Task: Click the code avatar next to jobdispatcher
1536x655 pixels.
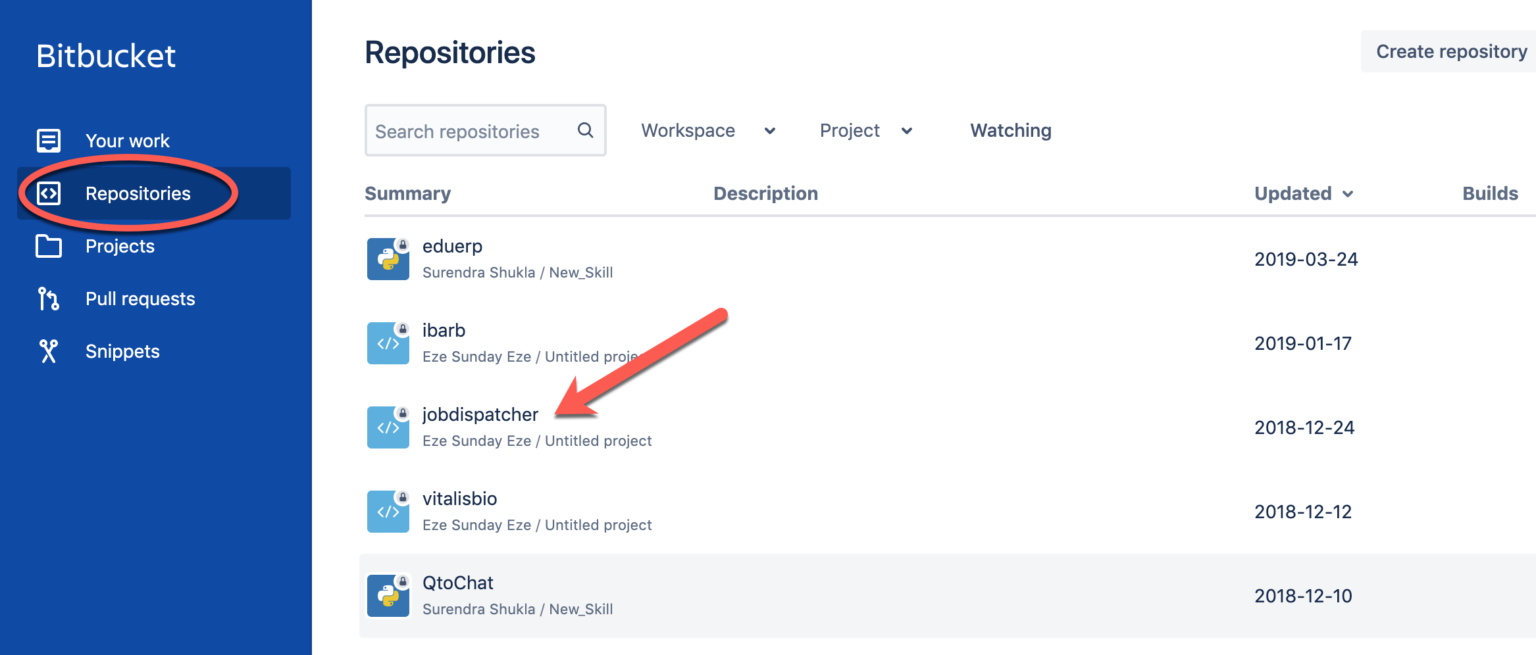Action: click(x=388, y=427)
